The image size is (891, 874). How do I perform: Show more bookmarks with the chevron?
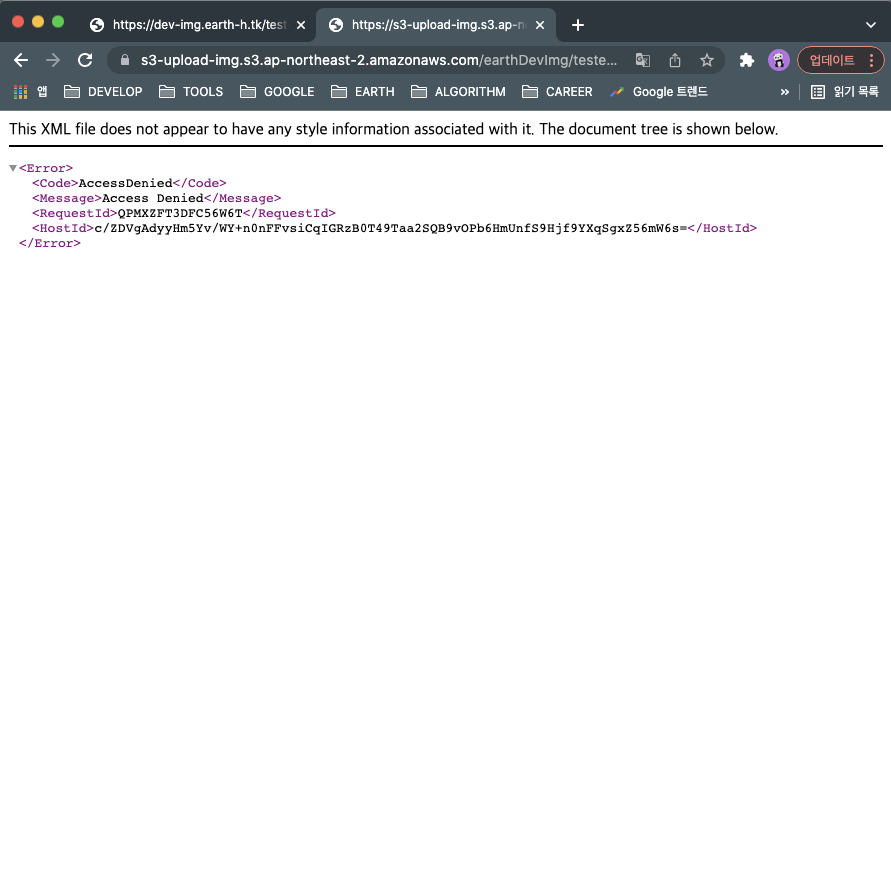[785, 92]
